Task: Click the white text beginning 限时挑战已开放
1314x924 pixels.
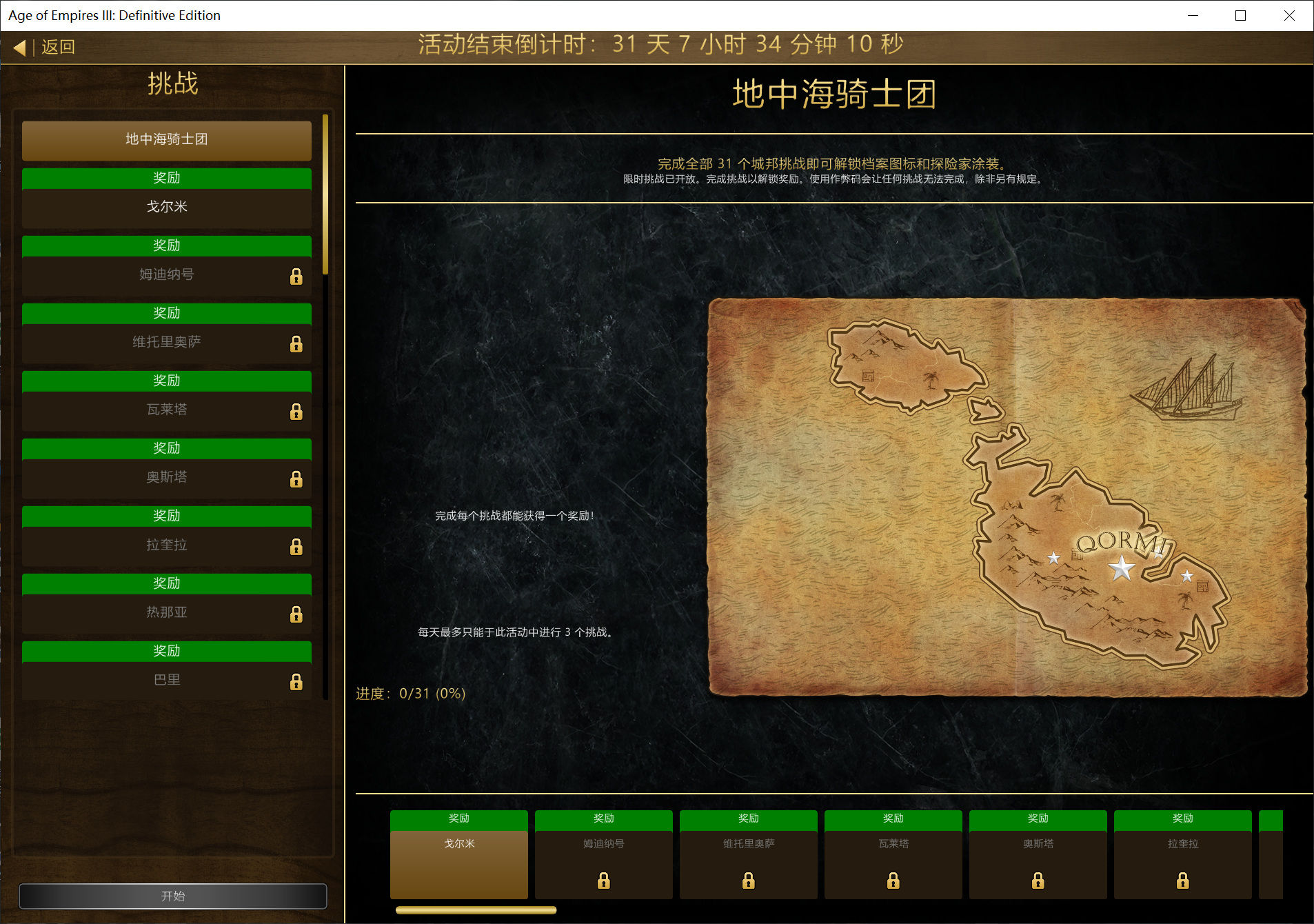Action: click(834, 179)
